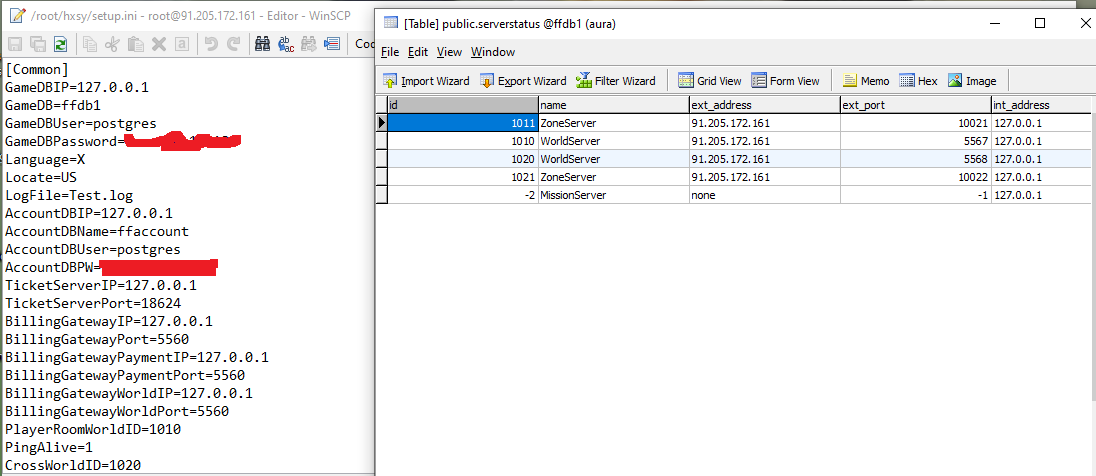Switch to Grid View
This screenshot has width=1096, height=476.
[x=710, y=81]
